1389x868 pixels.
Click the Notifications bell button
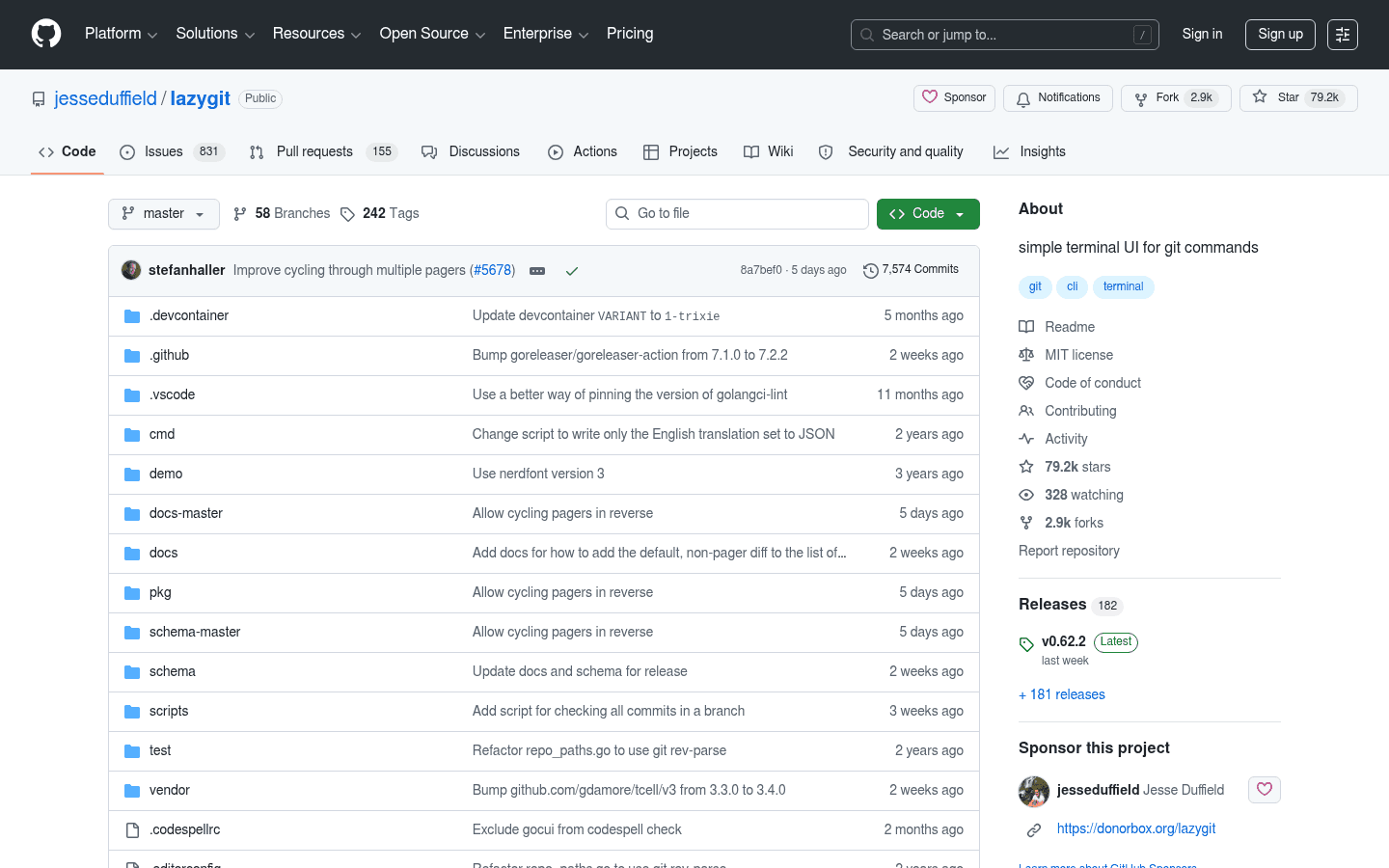[x=1058, y=98]
